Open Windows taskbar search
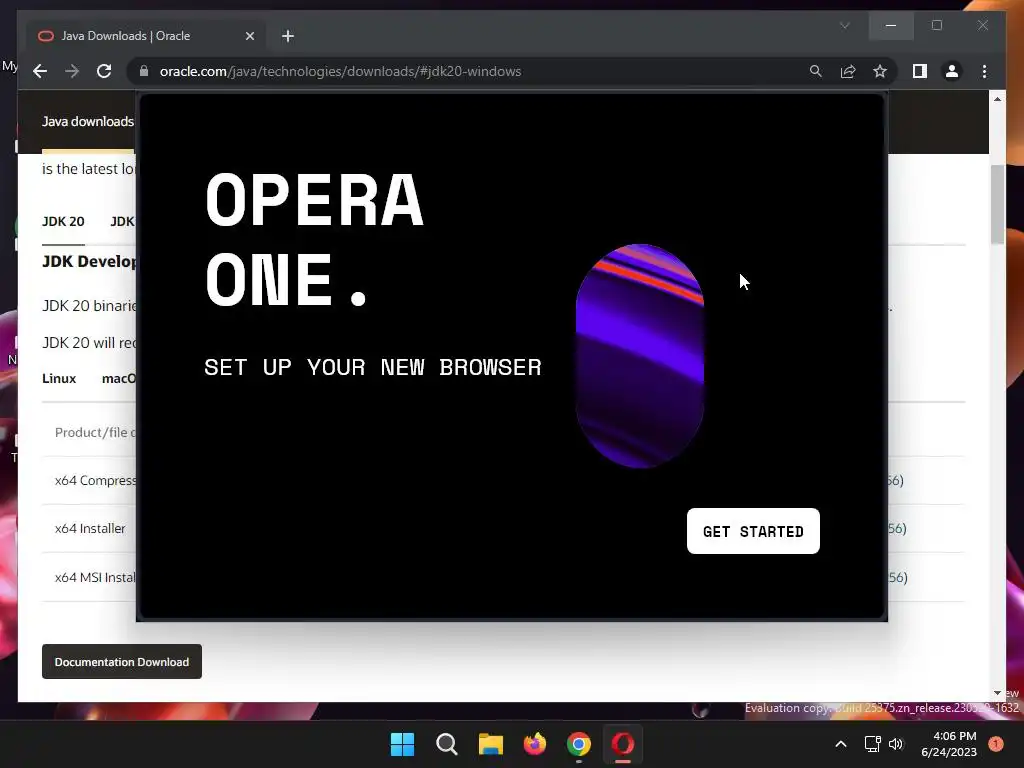 point(447,744)
